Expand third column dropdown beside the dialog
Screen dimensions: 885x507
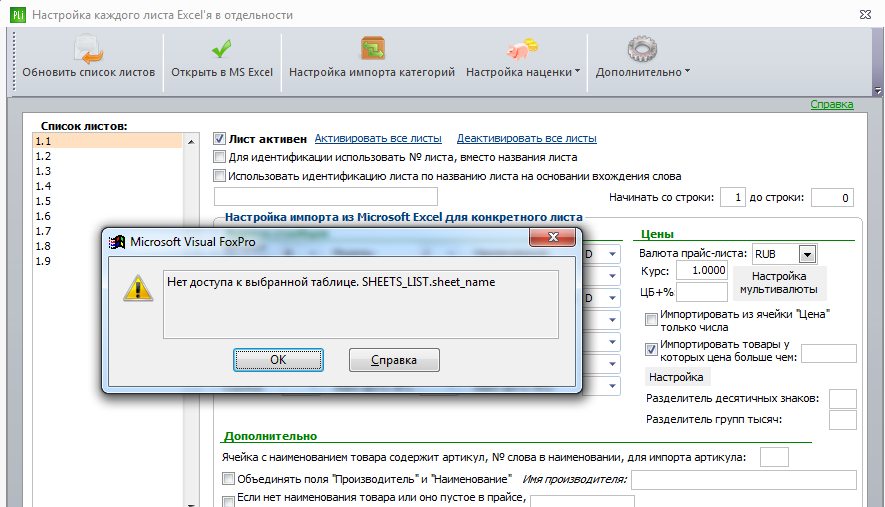(x=612, y=298)
